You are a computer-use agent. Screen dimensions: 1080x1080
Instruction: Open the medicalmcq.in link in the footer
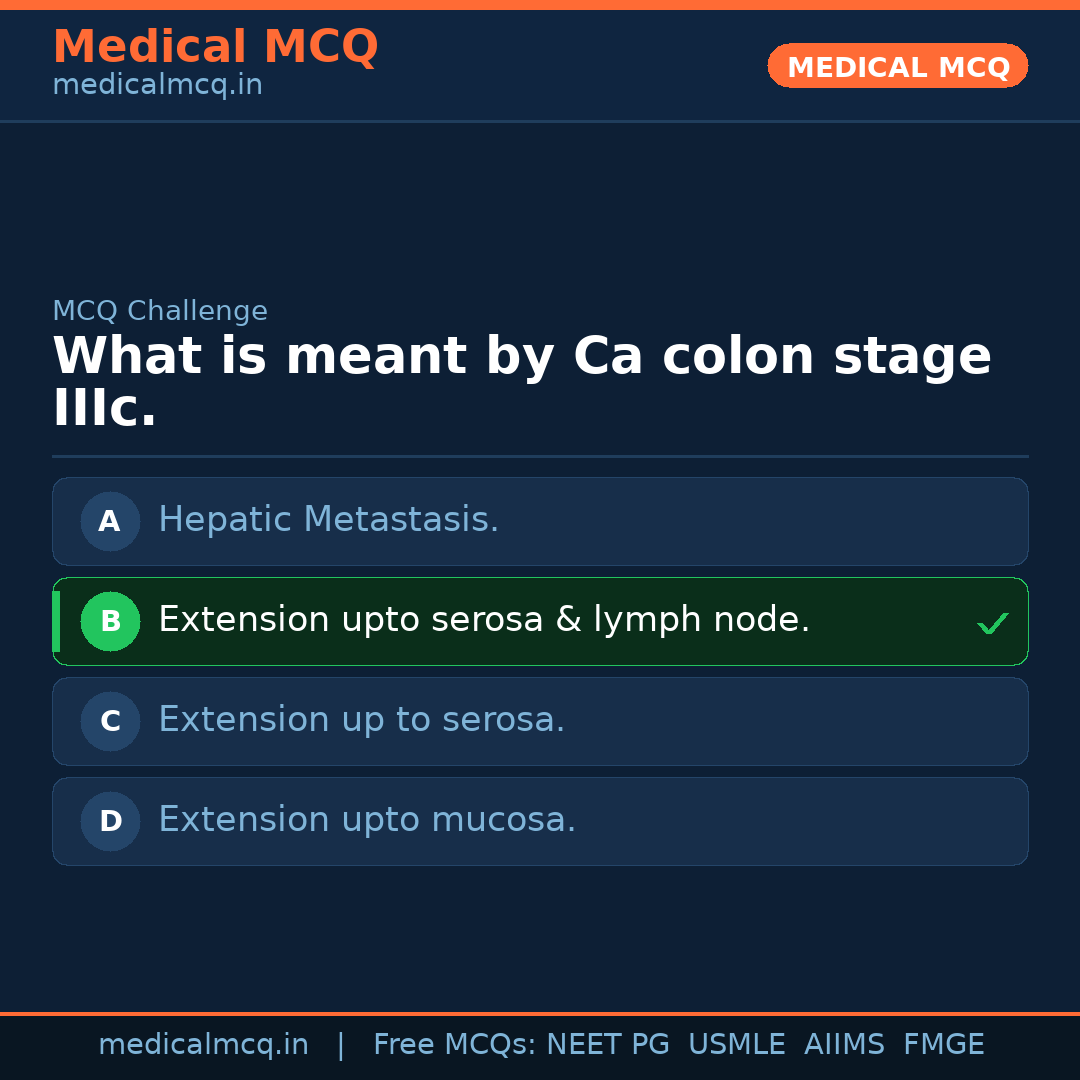(x=203, y=1045)
